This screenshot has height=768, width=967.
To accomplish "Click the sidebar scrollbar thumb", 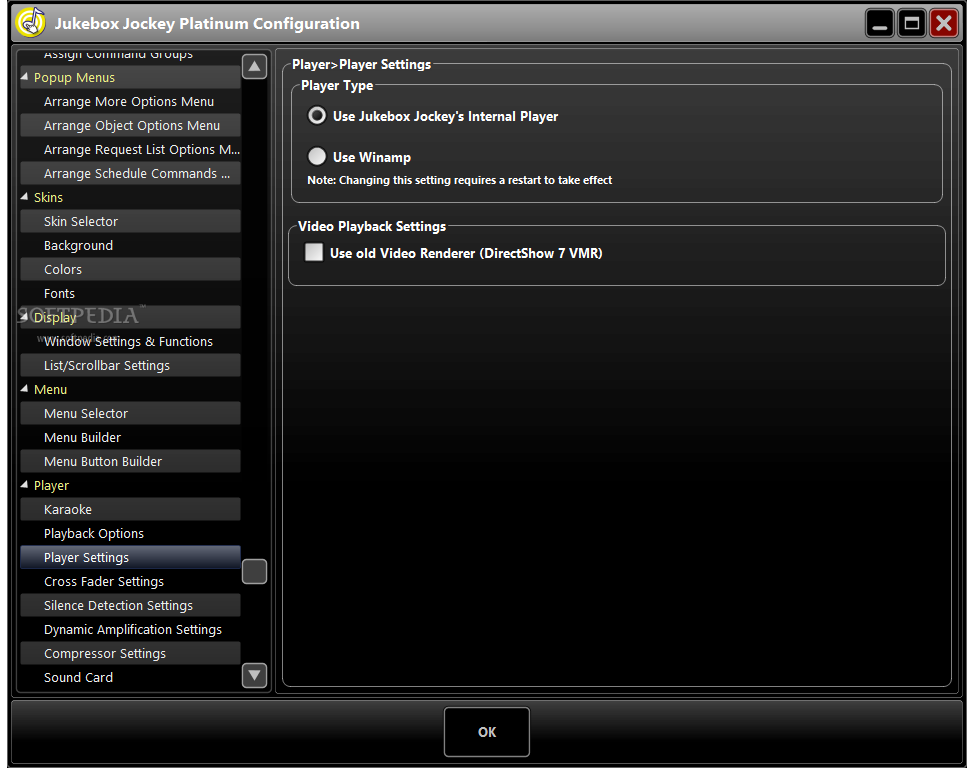I will (255, 571).
